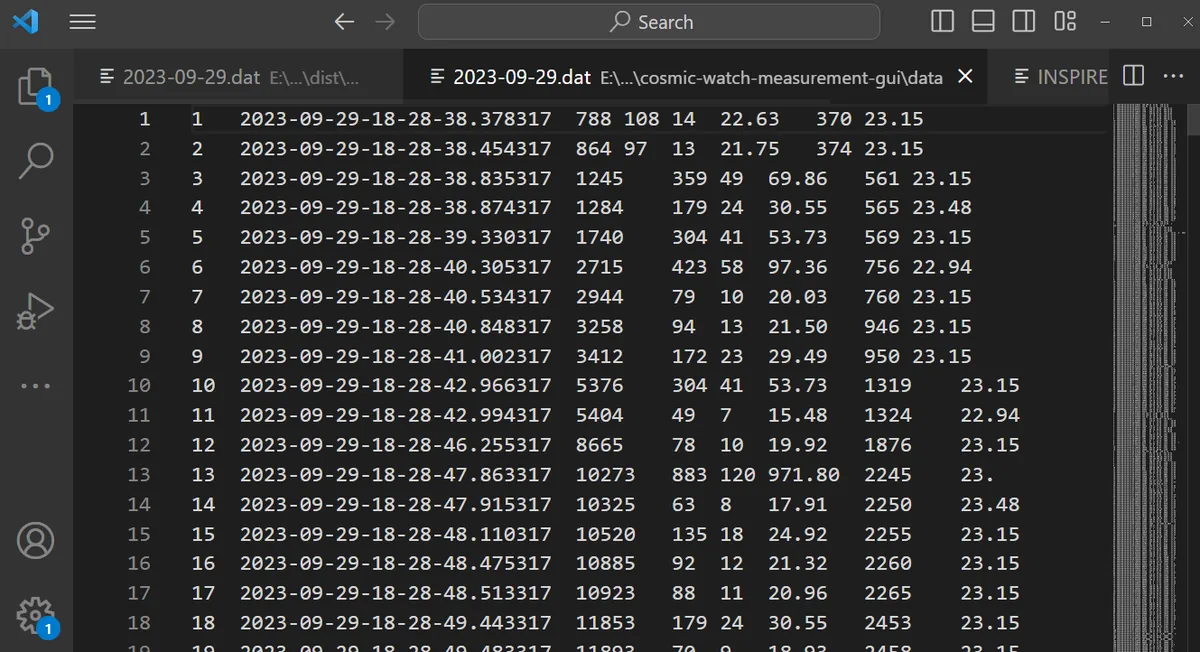Click the value 2715 on line 6
The image size is (1200, 652).
[599, 267]
